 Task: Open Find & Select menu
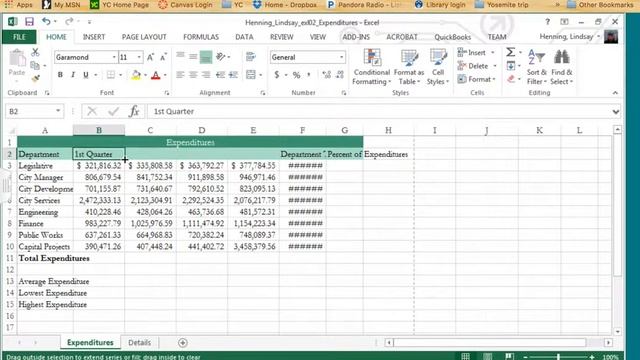click(x=562, y=67)
